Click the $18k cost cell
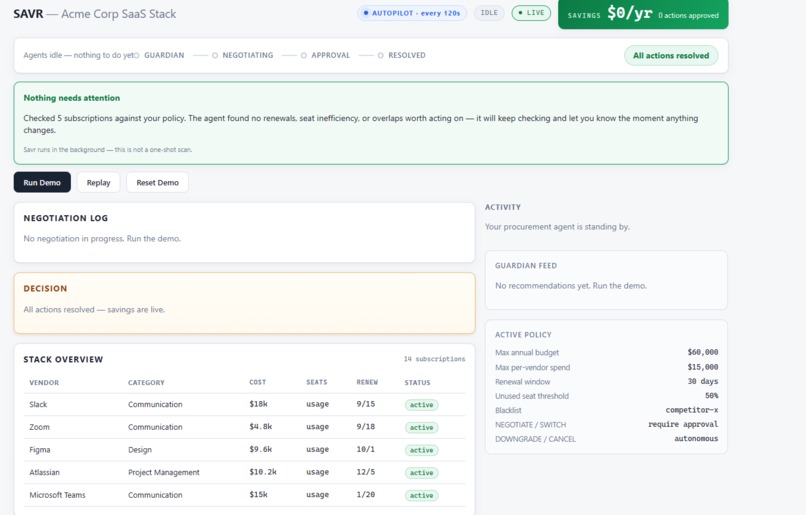This screenshot has height=515, width=806. coord(259,404)
